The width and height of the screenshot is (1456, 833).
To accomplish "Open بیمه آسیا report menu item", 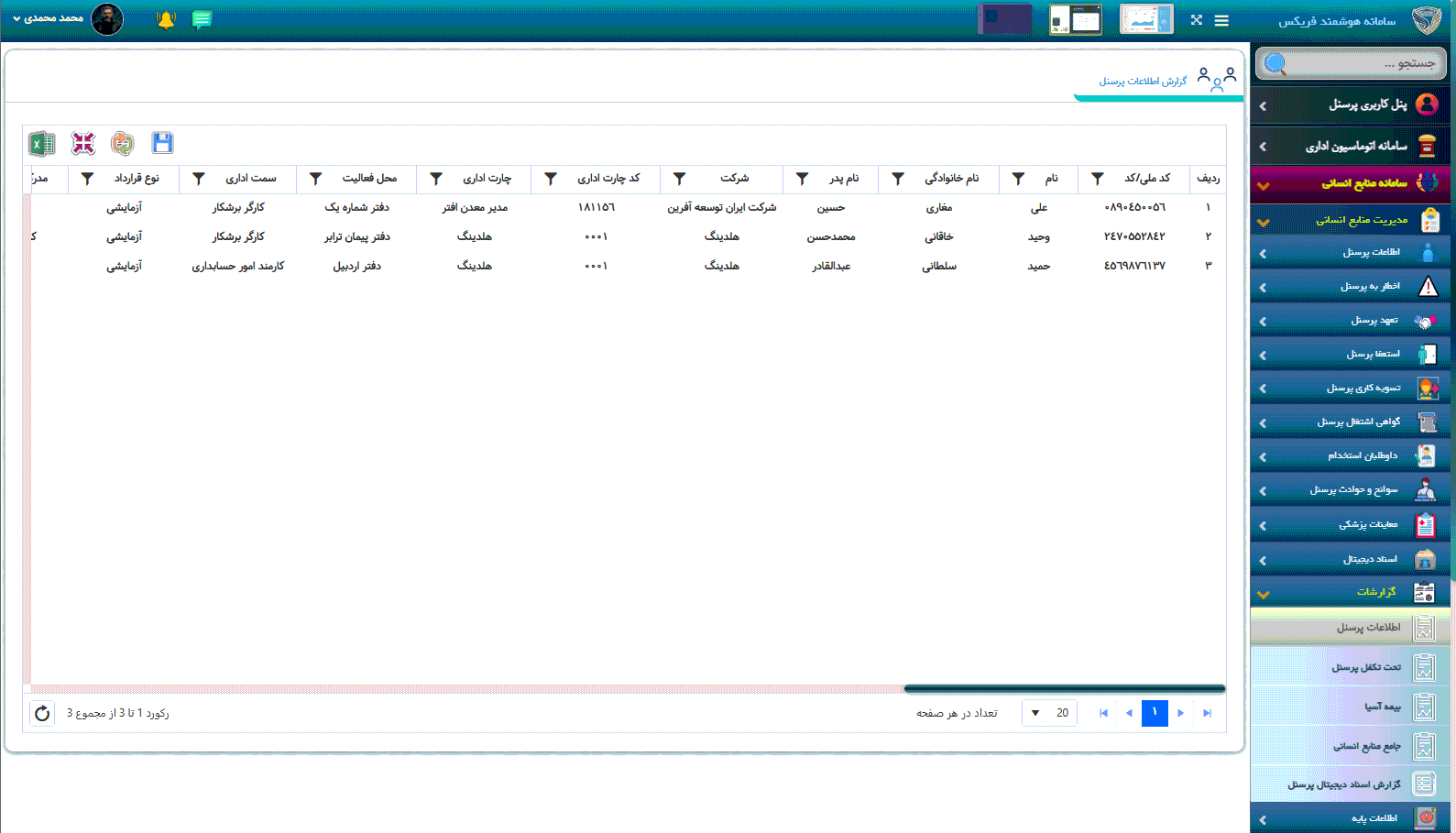I will tap(1382, 707).
